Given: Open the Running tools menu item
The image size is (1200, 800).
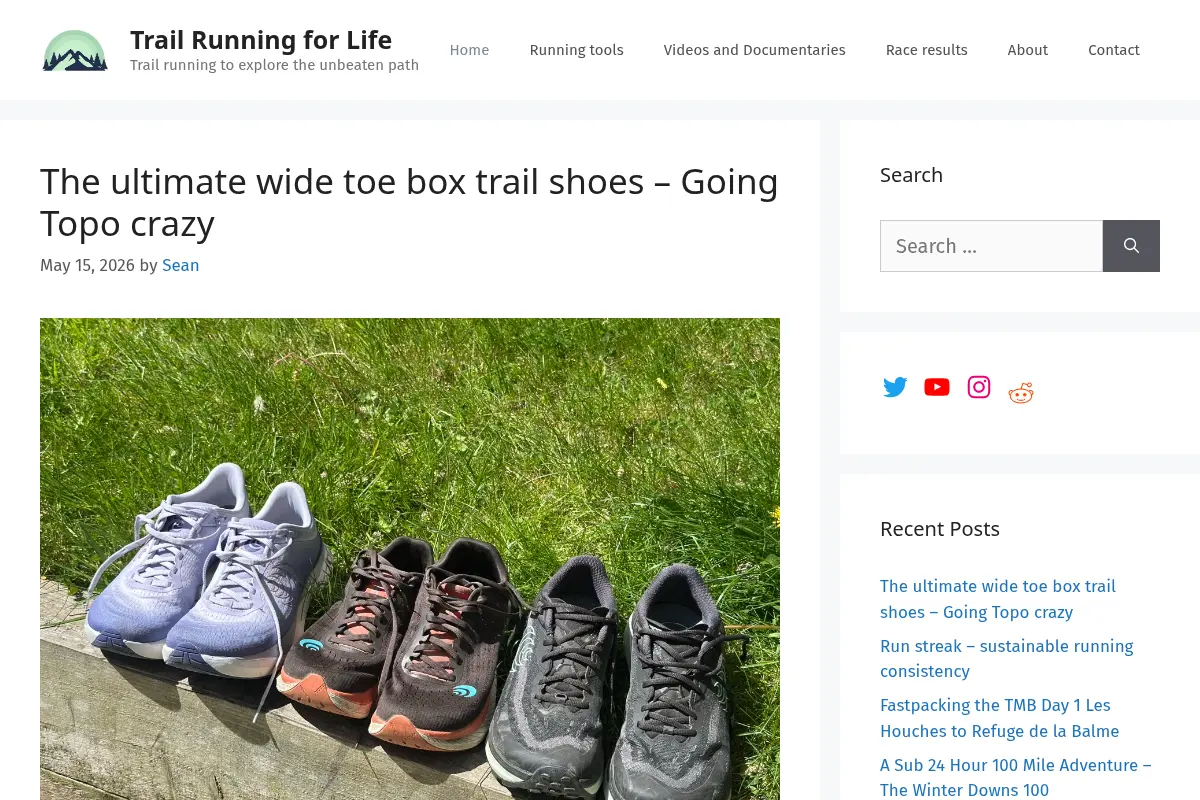Looking at the screenshot, I should (x=576, y=50).
